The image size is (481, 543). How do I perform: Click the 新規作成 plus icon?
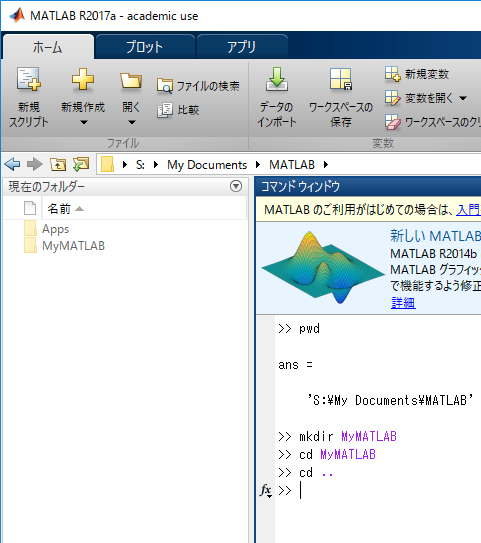coord(83,79)
